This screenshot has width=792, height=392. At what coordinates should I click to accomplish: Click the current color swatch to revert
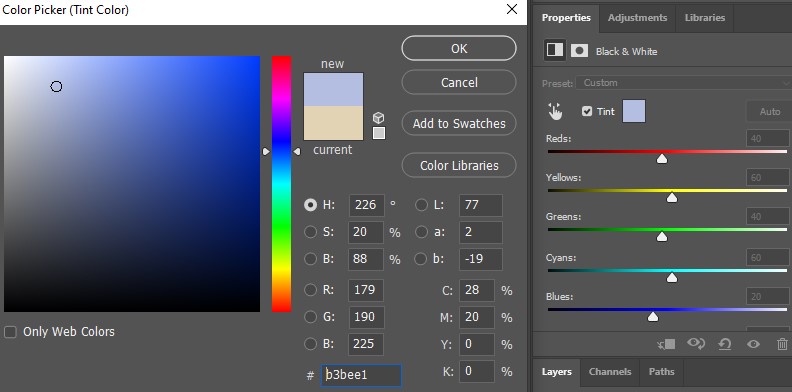[333, 123]
